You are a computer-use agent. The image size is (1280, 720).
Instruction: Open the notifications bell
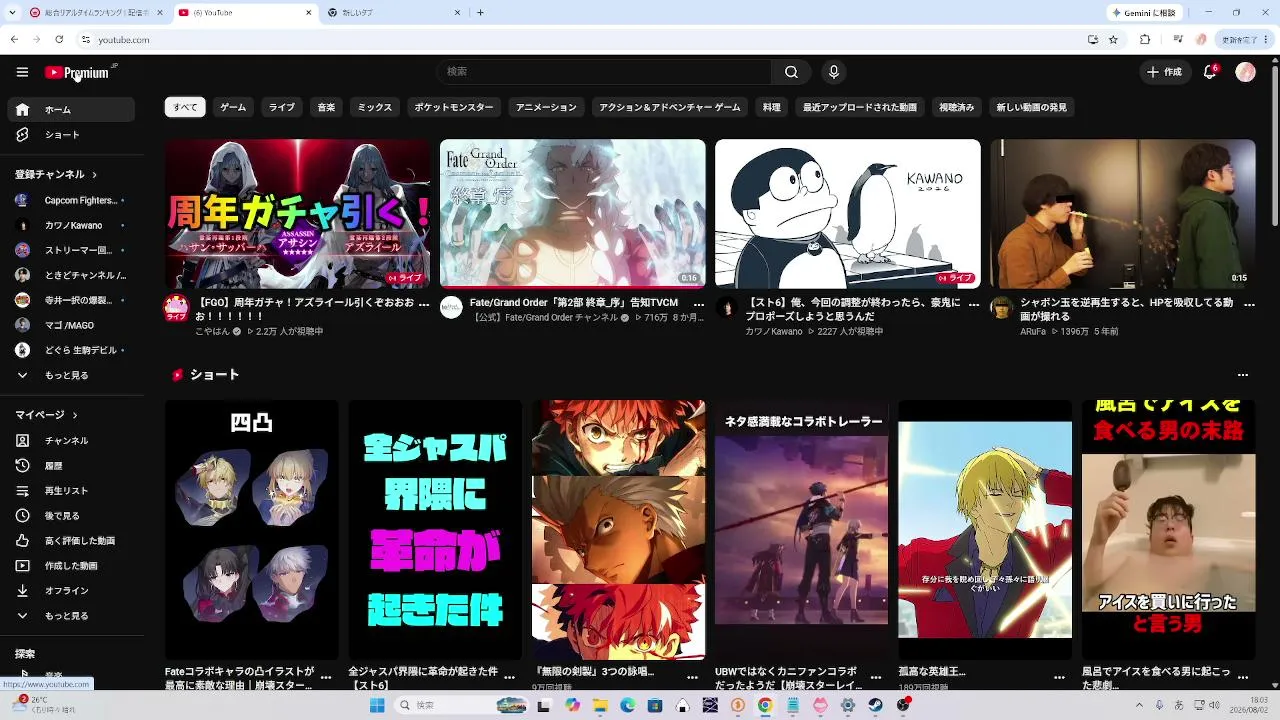pyautogui.click(x=1210, y=72)
